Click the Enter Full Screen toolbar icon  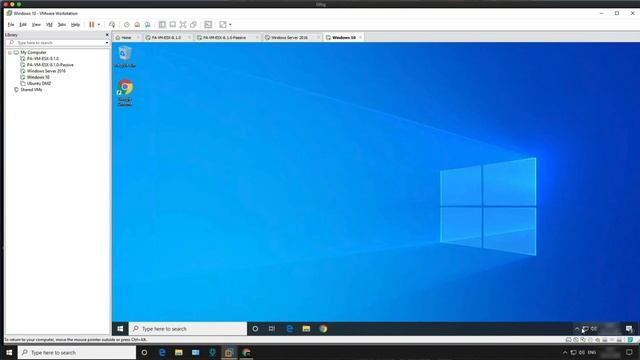point(183,24)
